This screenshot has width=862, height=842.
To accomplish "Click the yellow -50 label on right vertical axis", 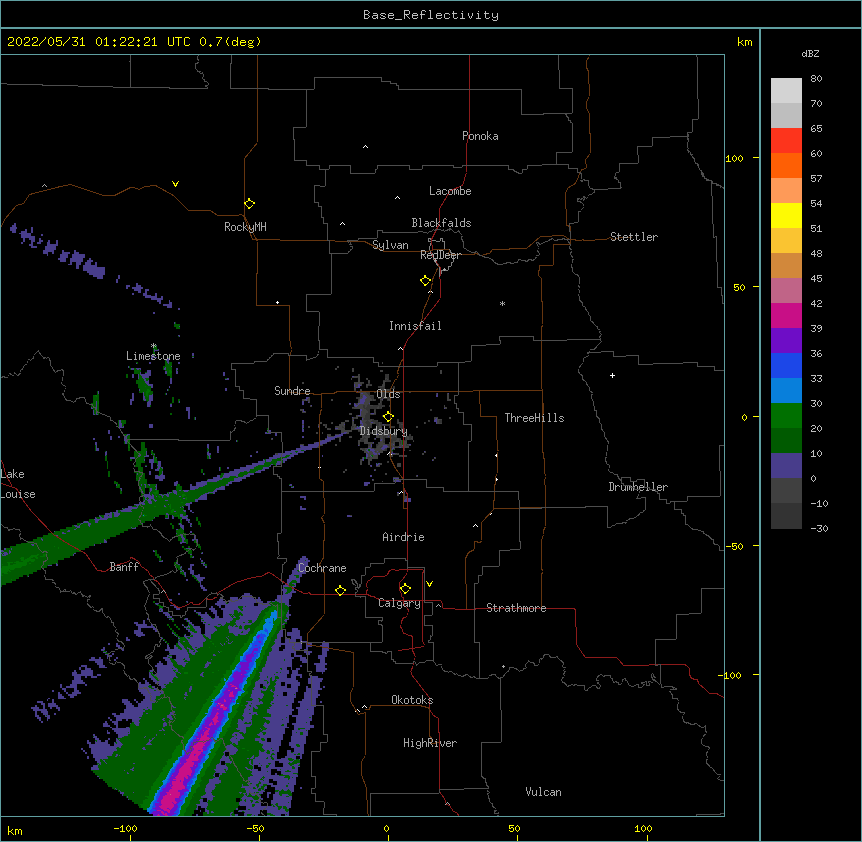I will tap(734, 546).
